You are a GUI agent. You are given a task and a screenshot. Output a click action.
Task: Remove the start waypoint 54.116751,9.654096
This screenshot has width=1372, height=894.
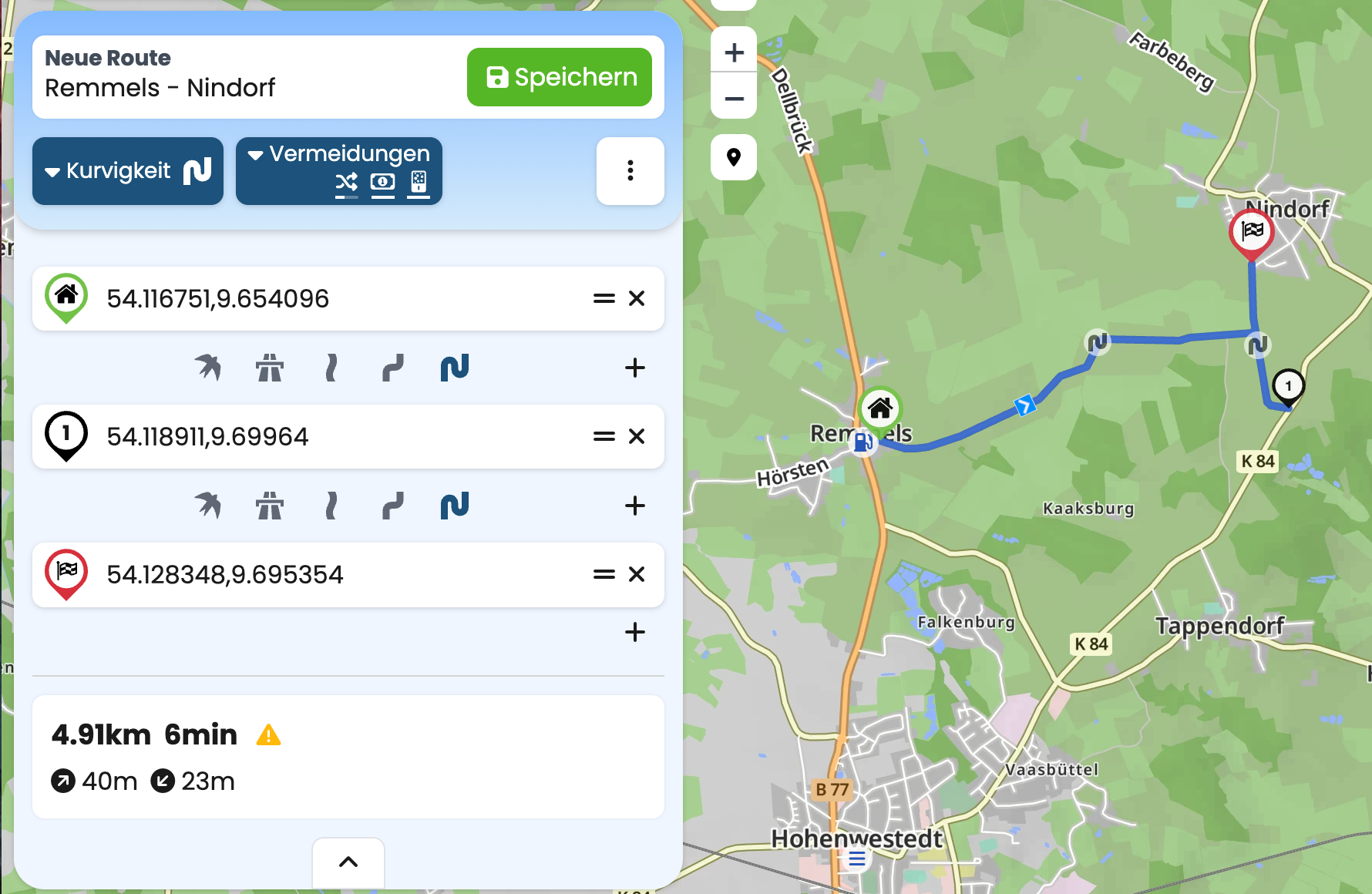[637, 298]
